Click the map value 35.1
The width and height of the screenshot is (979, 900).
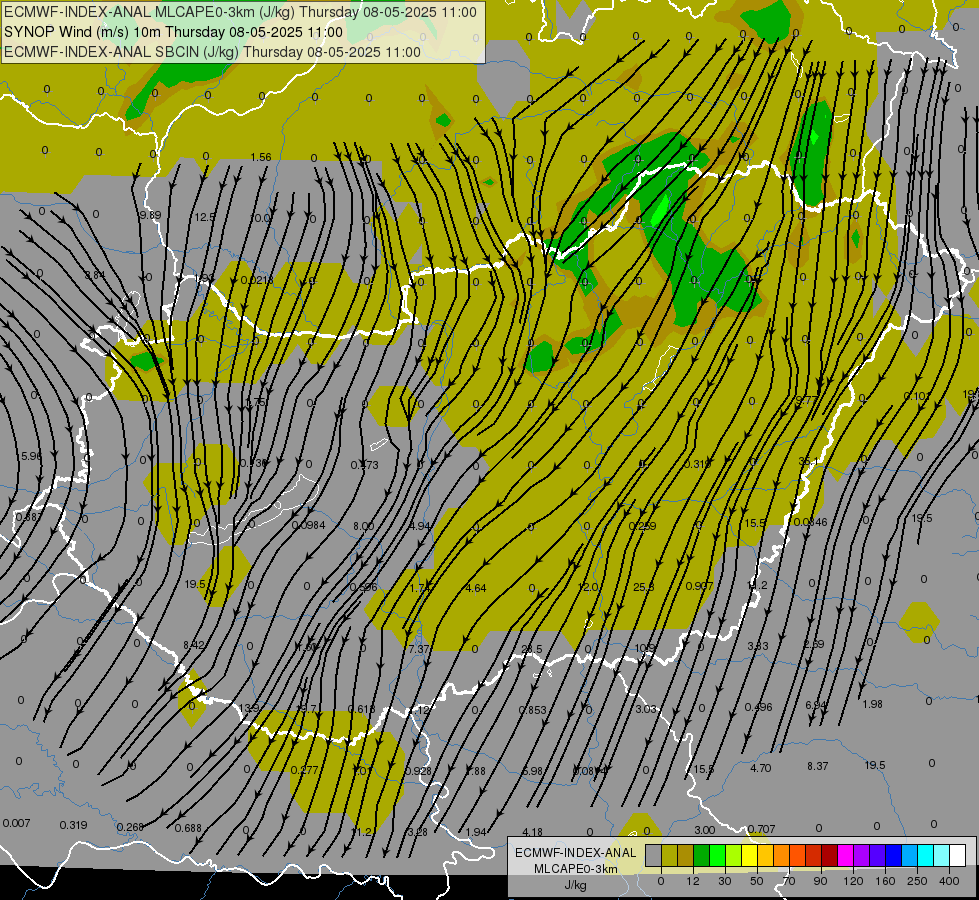[x=809, y=462]
